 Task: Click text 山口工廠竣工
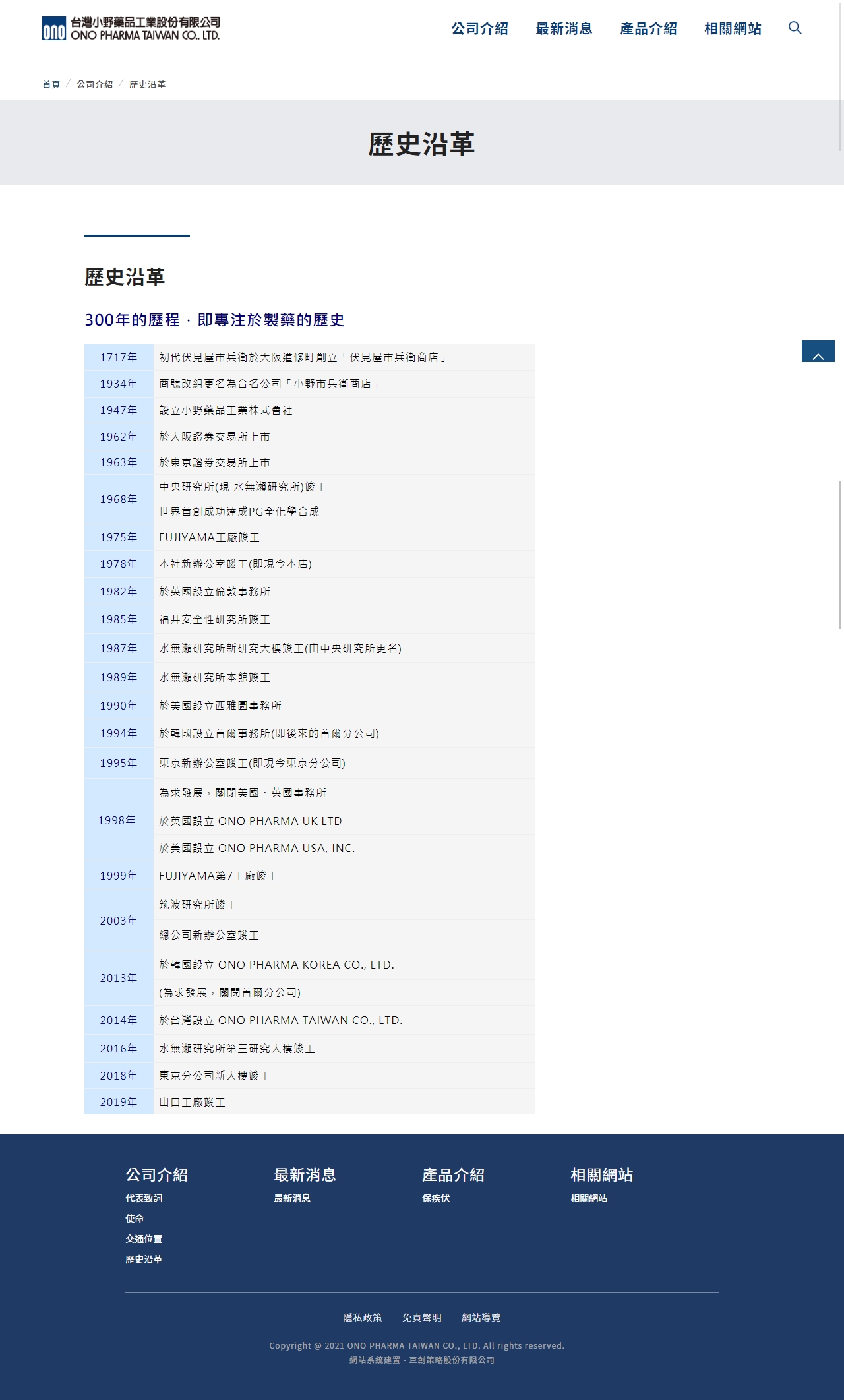(192, 1102)
